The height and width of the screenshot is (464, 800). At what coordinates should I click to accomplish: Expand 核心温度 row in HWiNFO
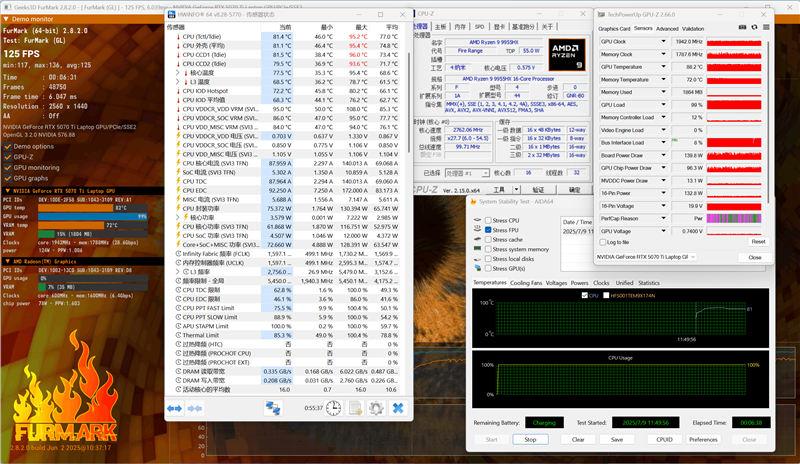[x=178, y=73]
